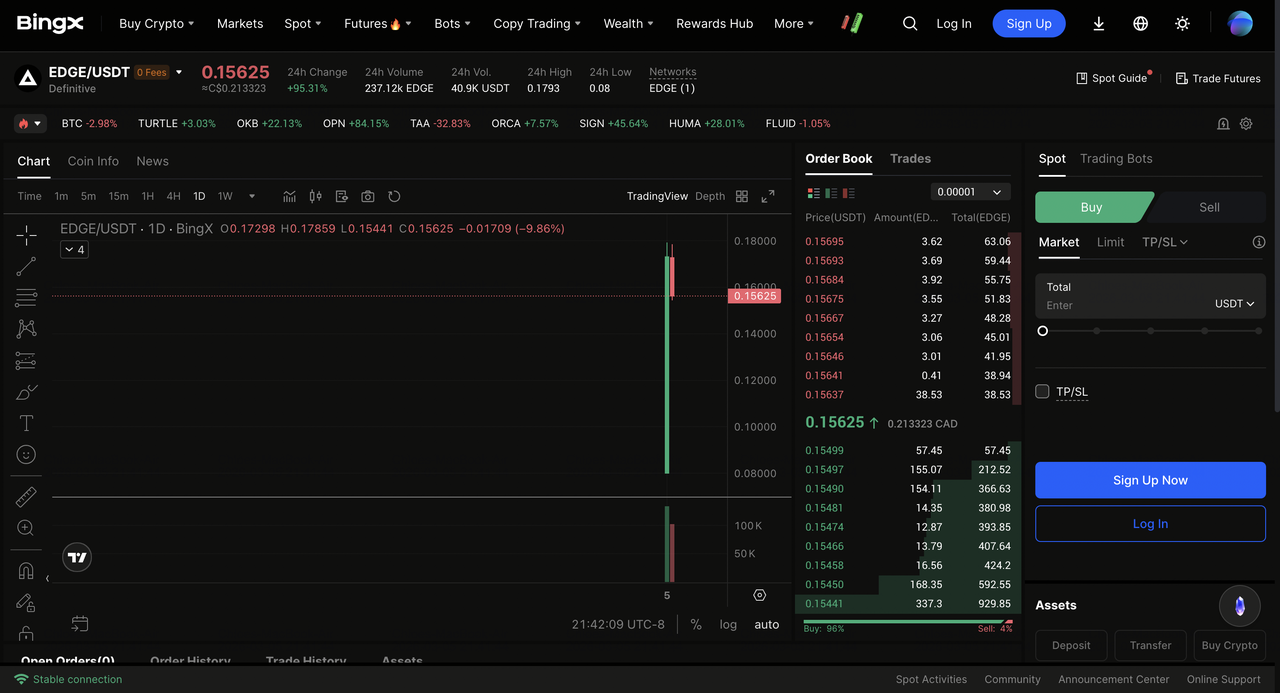
Task: Choose the brush drawing tool
Action: (26, 392)
